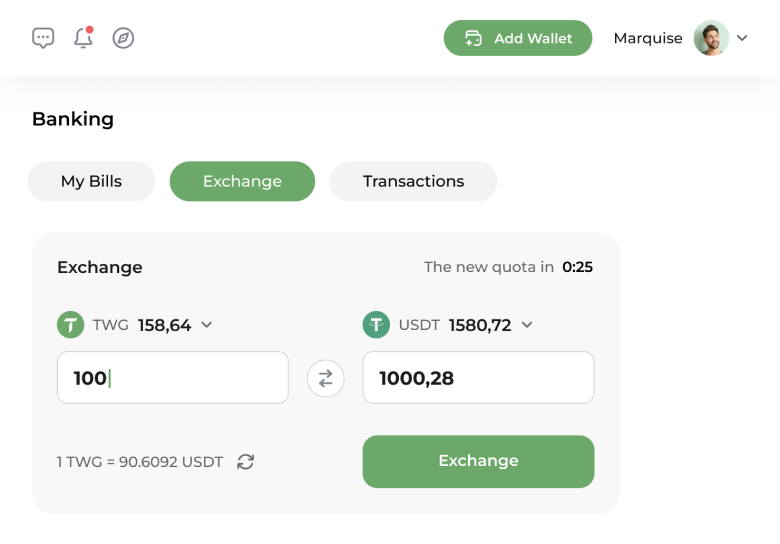Open the notifications bell

click(x=84, y=38)
